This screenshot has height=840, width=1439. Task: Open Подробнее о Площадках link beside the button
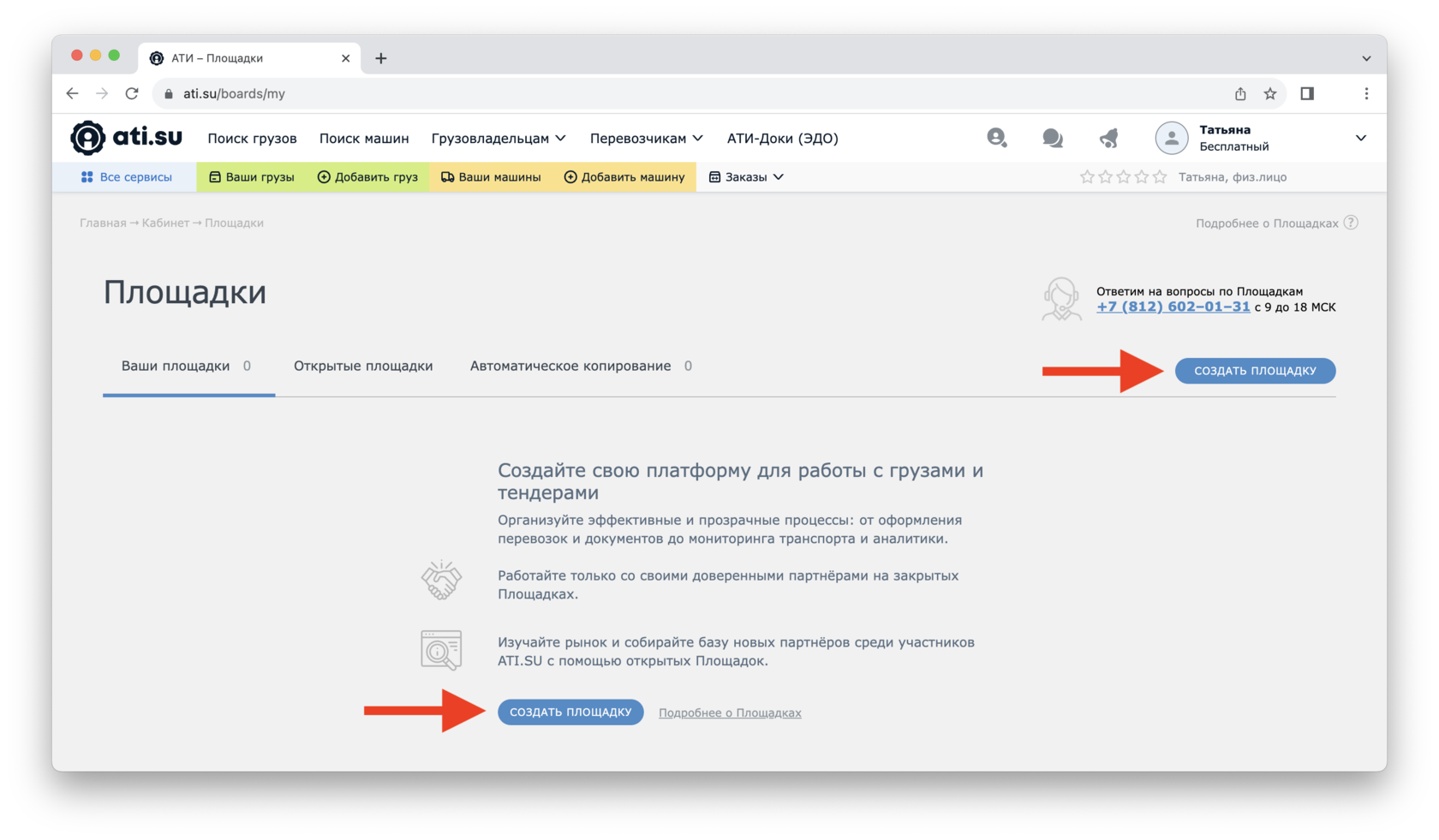(730, 712)
